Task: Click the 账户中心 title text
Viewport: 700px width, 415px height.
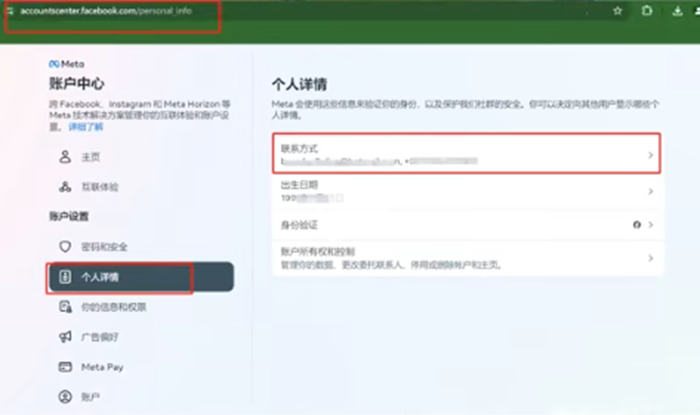Action: tap(76, 83)
